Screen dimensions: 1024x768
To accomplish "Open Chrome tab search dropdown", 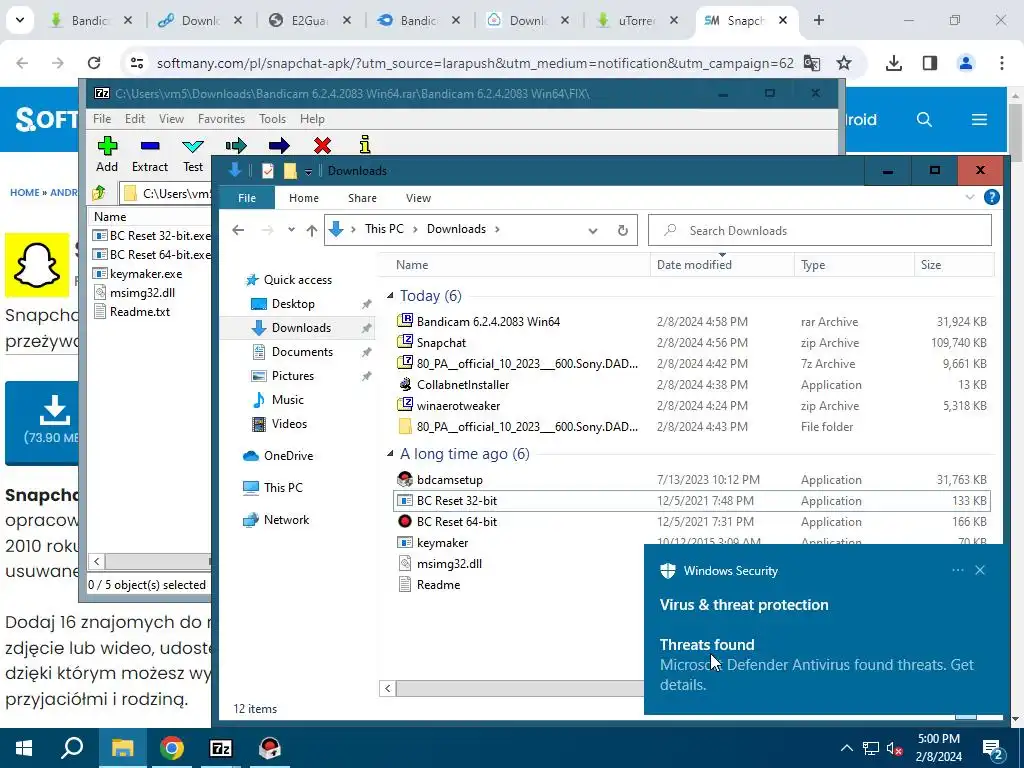I will click(x=20, y=20).
